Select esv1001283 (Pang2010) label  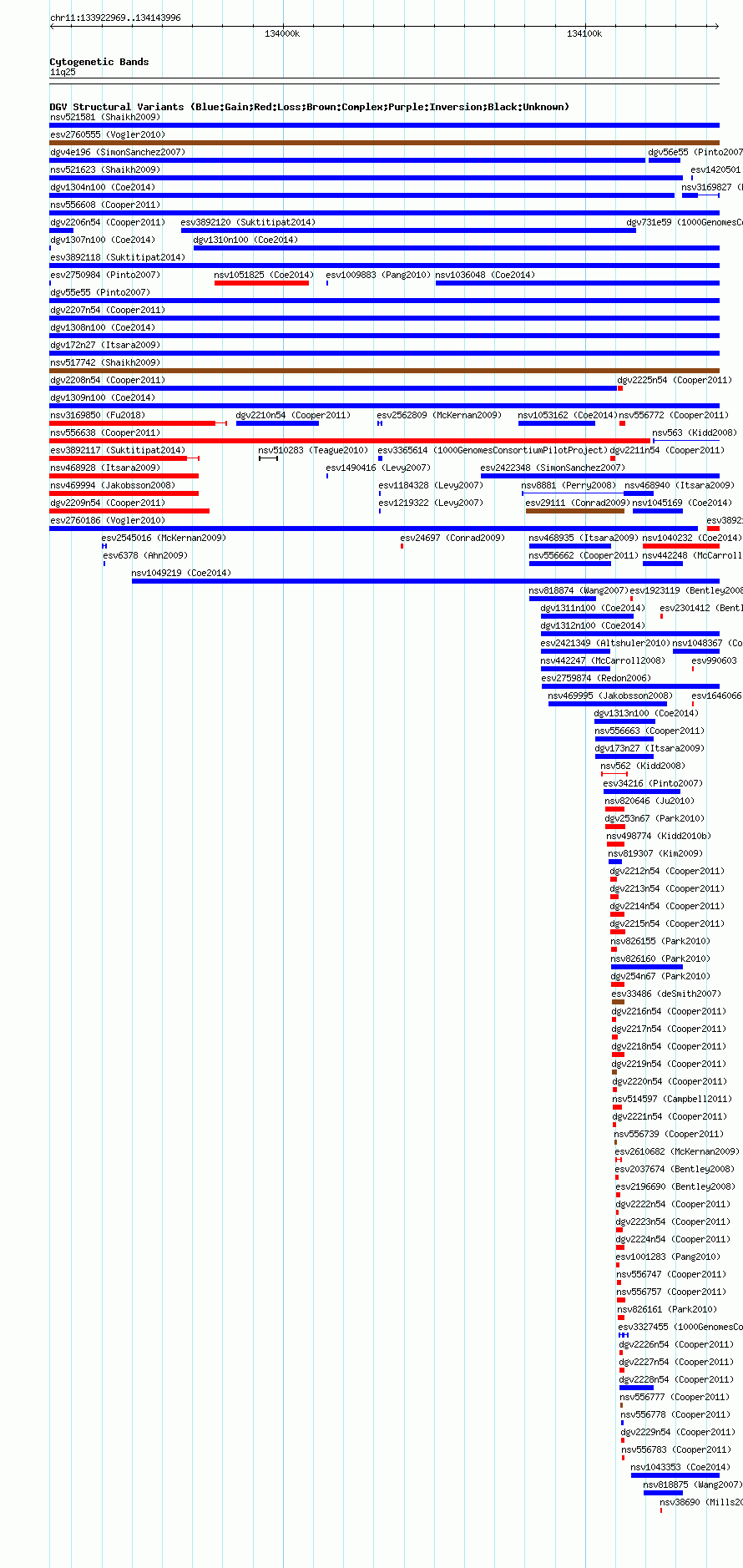tap(668, 1257)
